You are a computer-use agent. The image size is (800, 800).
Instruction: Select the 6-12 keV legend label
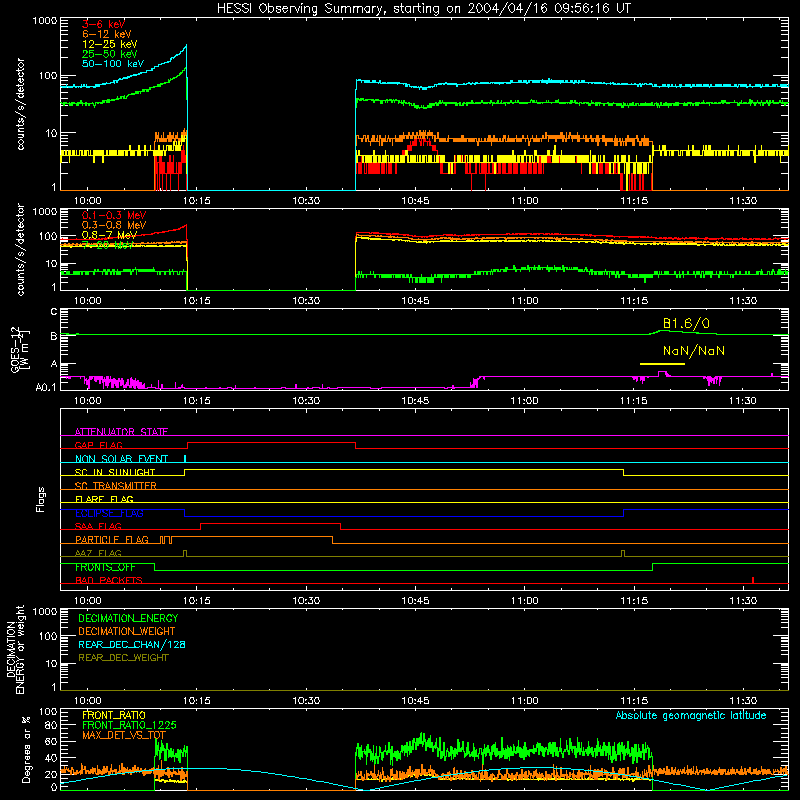point(107,34)
